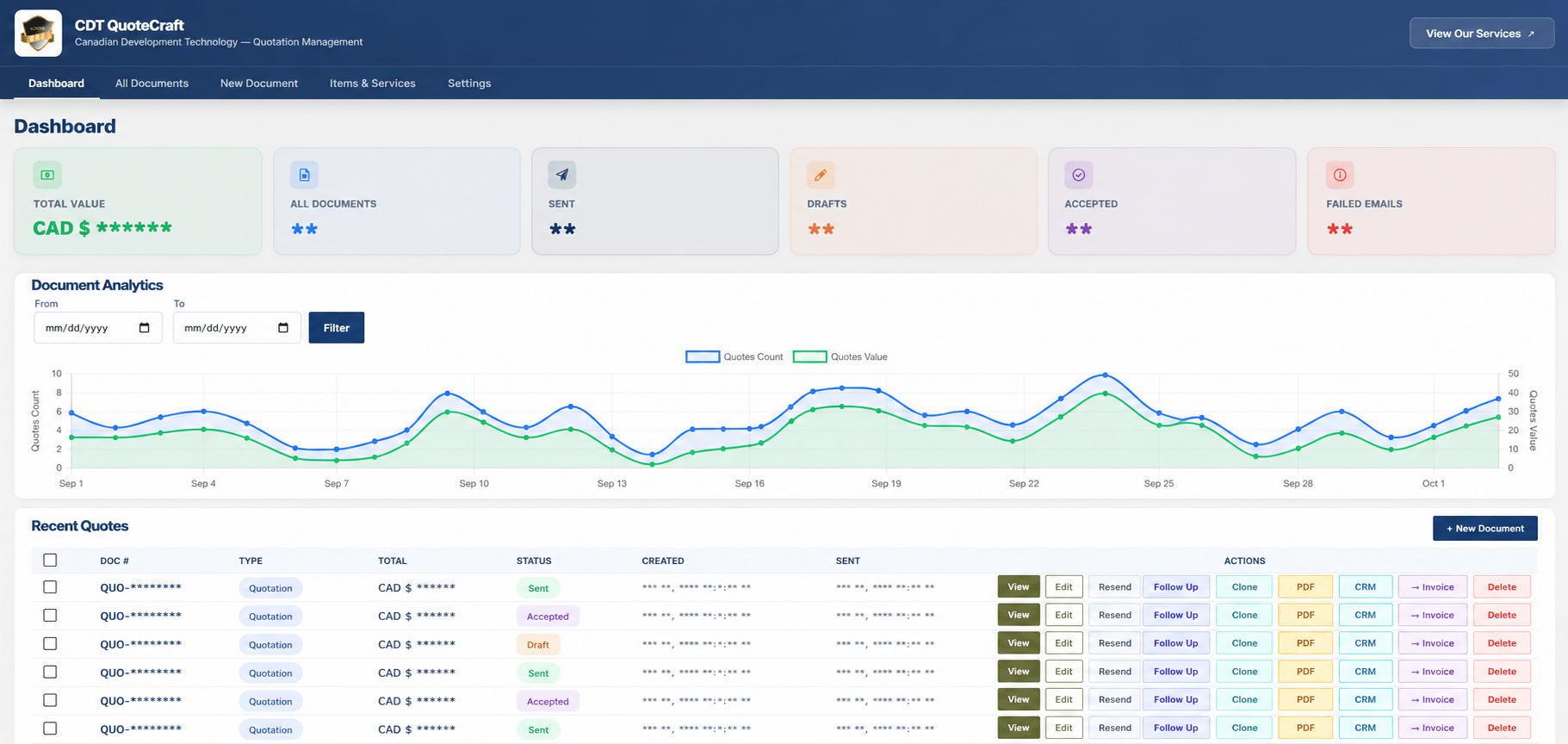Toggle the Quotes Value legend swatch

pyautogui.click(x=809, y=356)
